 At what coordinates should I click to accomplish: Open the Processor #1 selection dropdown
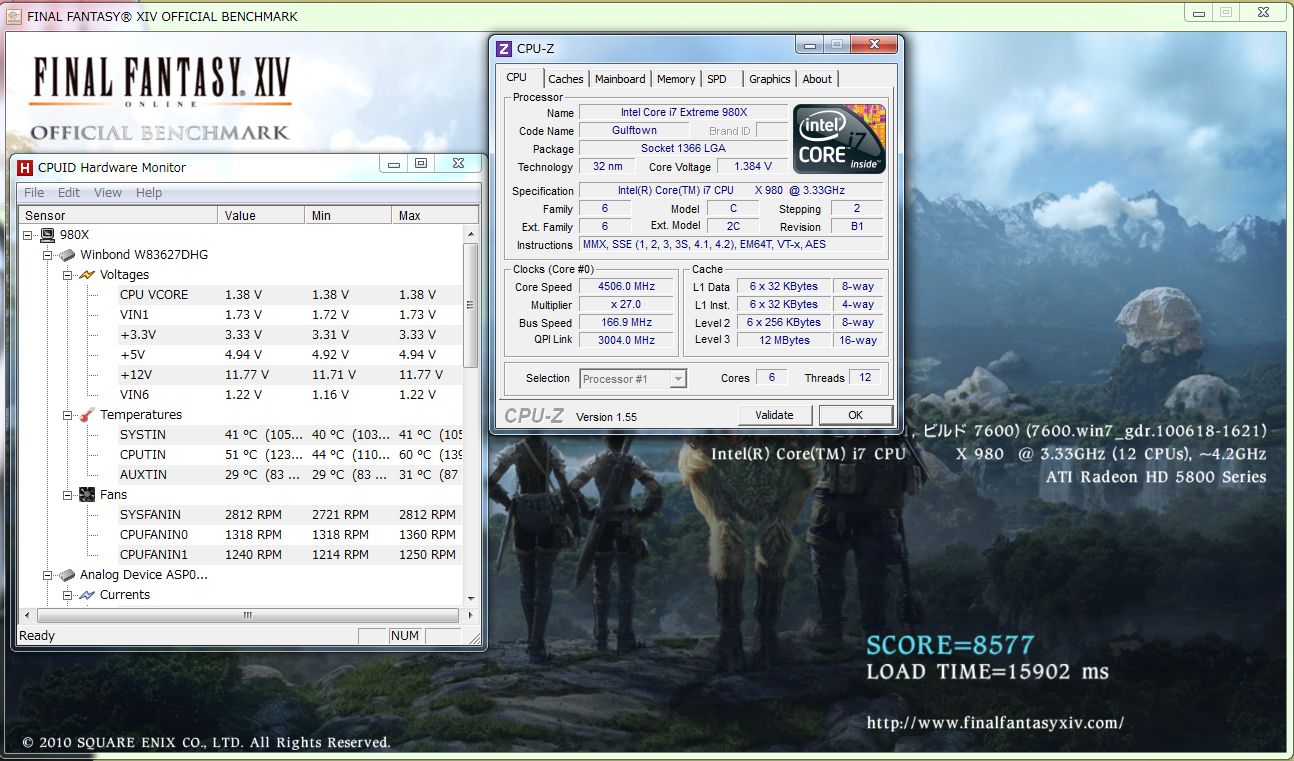tap(678, 379)
